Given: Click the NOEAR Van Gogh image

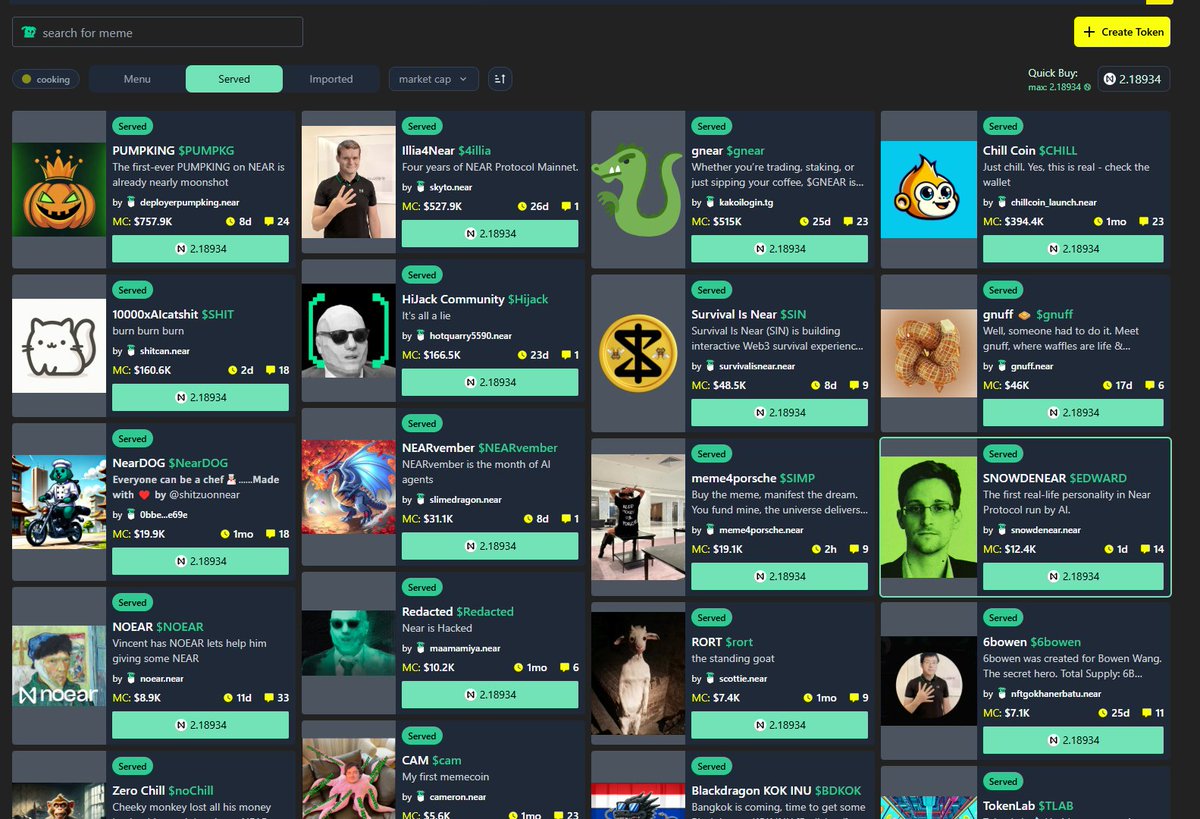Looking at the screenshot, I should [59, 665].
